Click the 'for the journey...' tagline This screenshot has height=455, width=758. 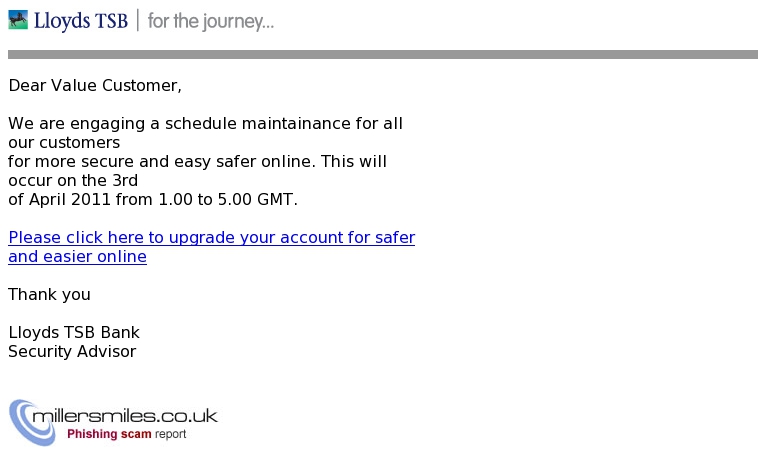211,22
